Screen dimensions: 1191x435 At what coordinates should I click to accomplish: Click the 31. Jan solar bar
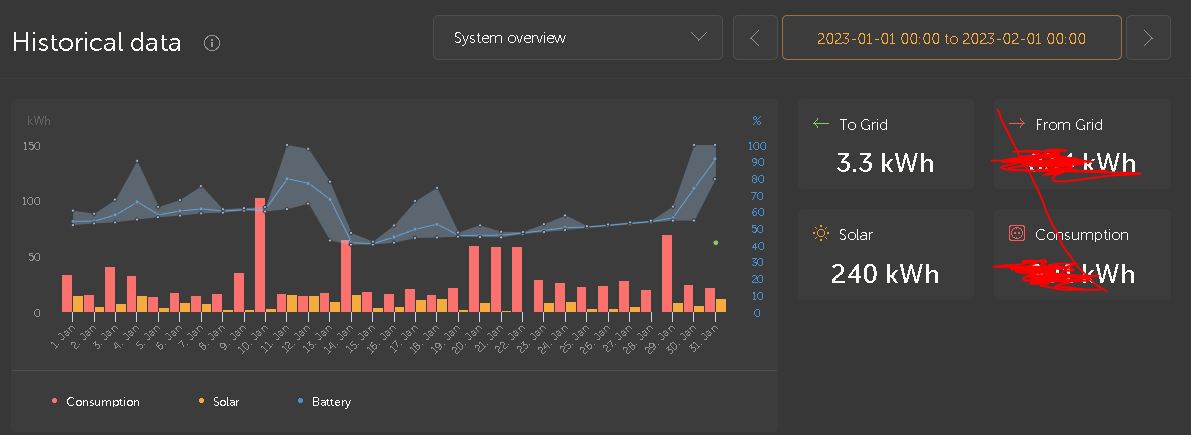[721, 306]
